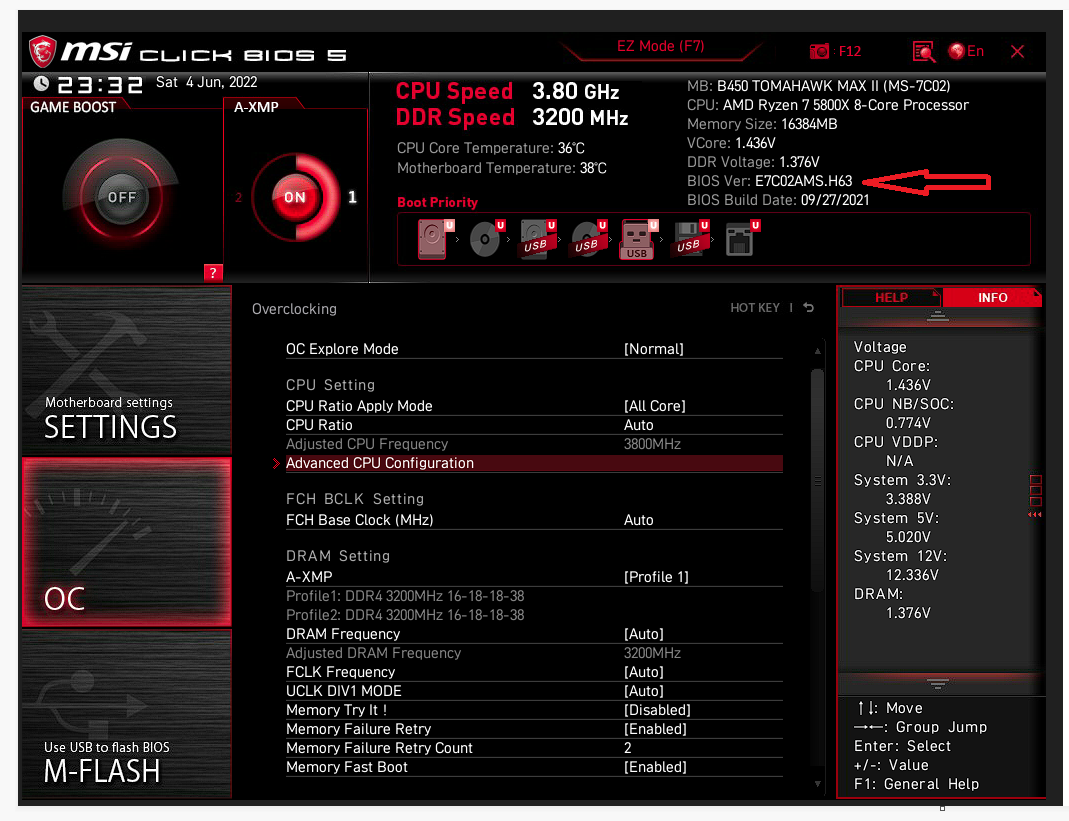Select the USB floppy boot device icon
Image resolution: width=1069 pixels, height=821 pixels.
tap(691, 239)
